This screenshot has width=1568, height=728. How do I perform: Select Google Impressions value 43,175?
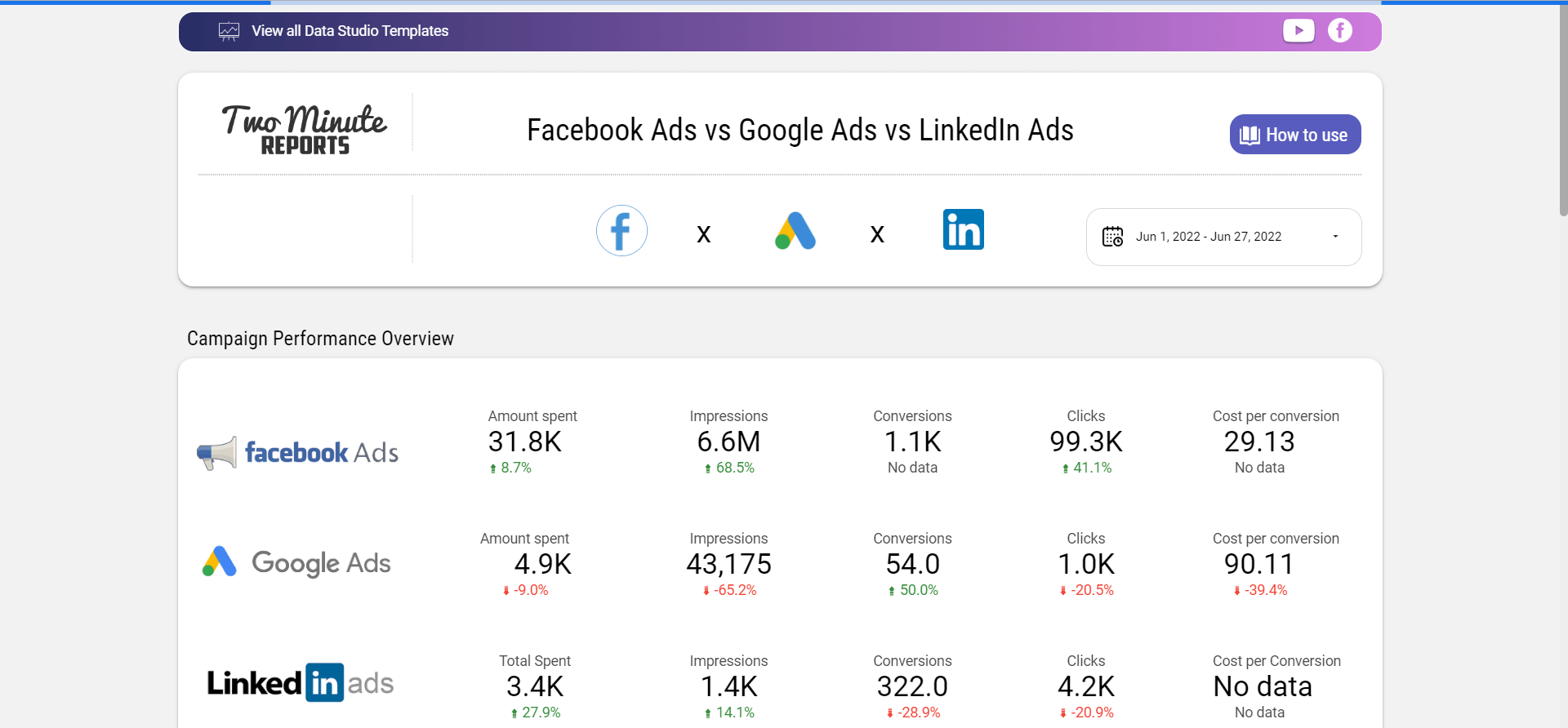[x=728, y=564]
